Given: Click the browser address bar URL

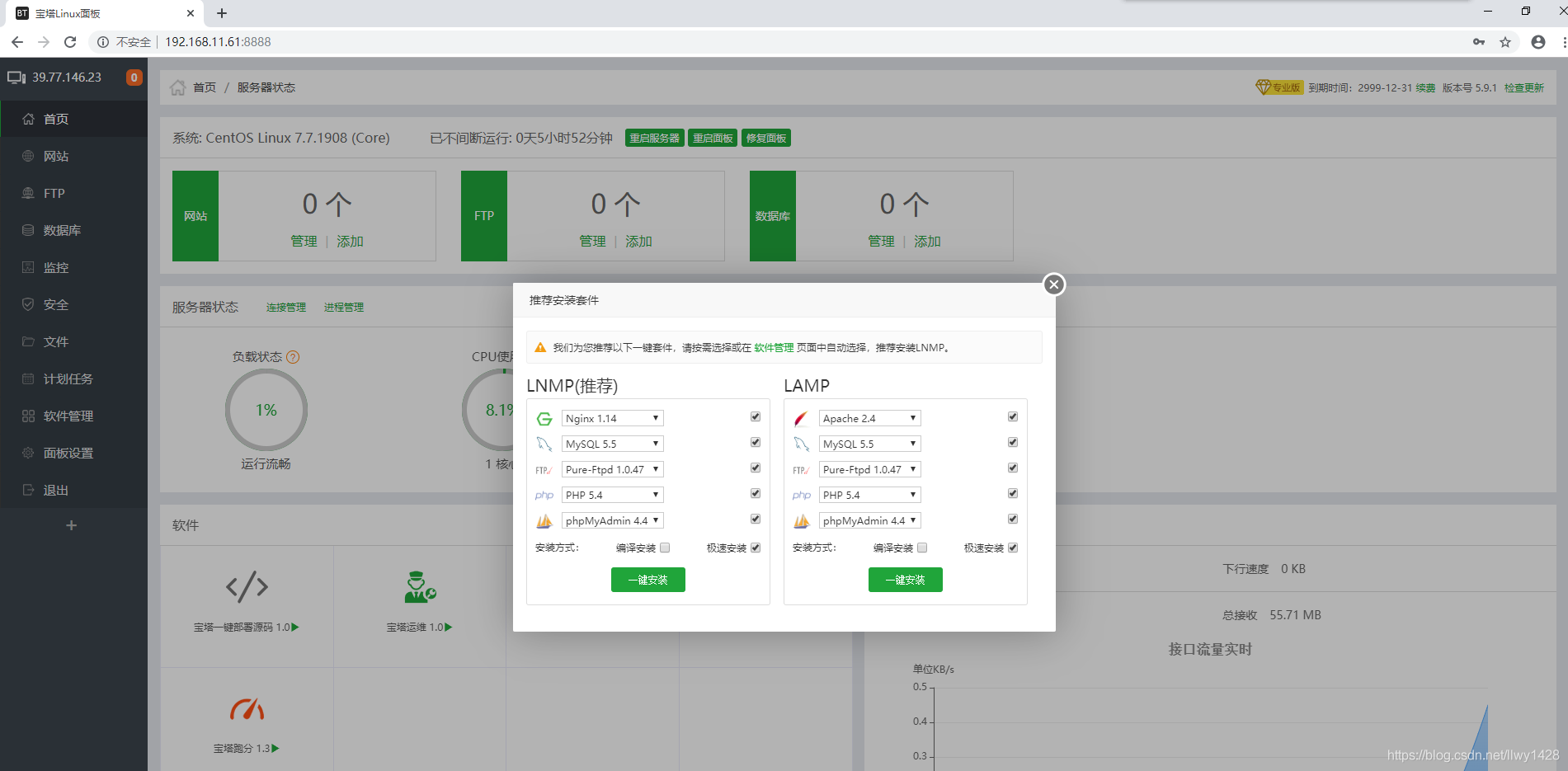Looking at the screenshot, I should [218, 42].
